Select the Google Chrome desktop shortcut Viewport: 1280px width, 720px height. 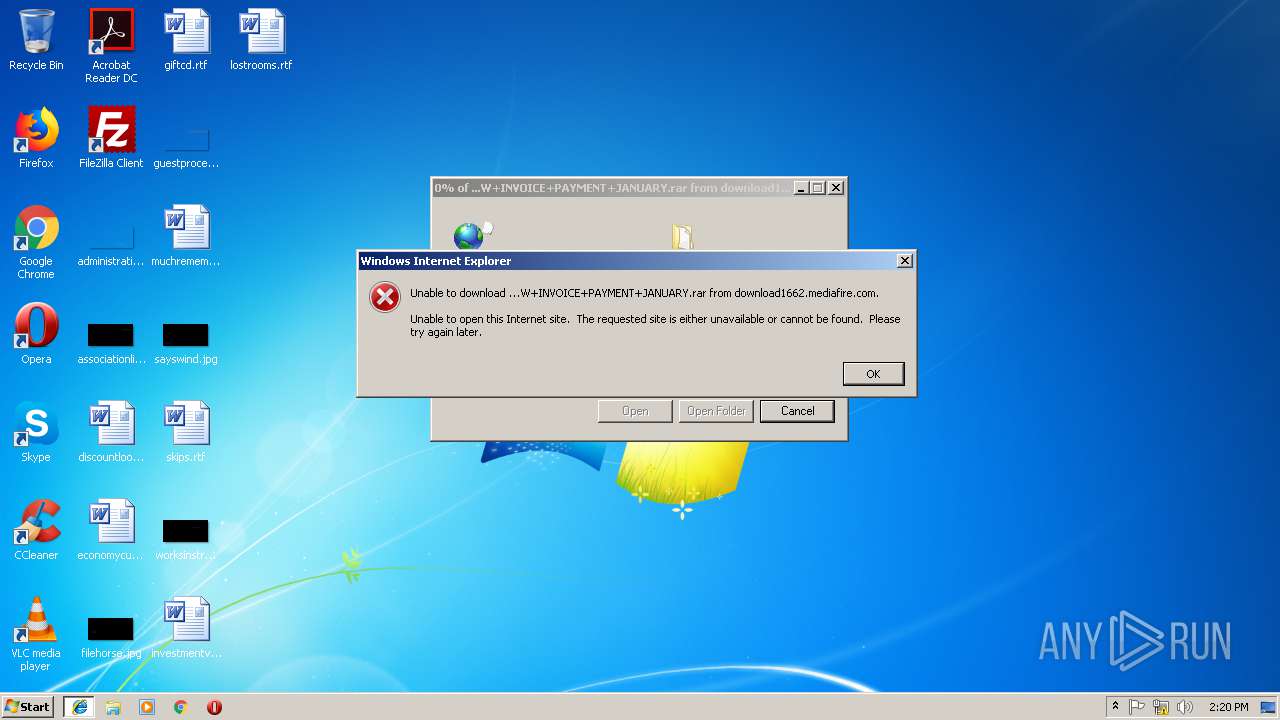coord(36,242)
